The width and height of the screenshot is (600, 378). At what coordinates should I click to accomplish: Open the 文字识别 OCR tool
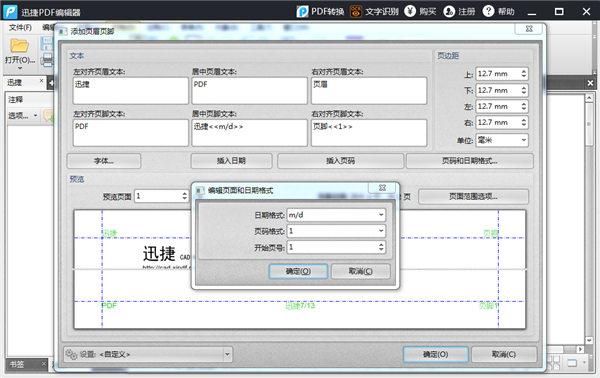pyautogui.click(x=374, y=11)
